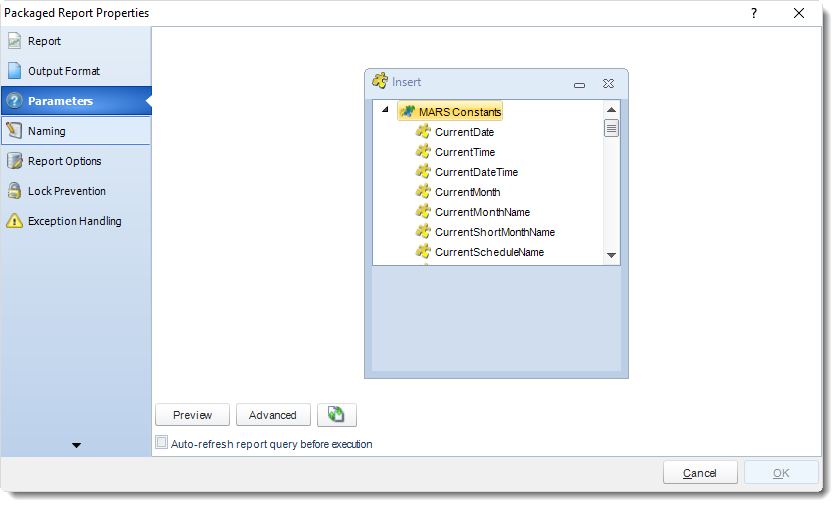This screenshot has height=507, width=838.
Task: Select the Parameters tab
Action: [76, 101]
